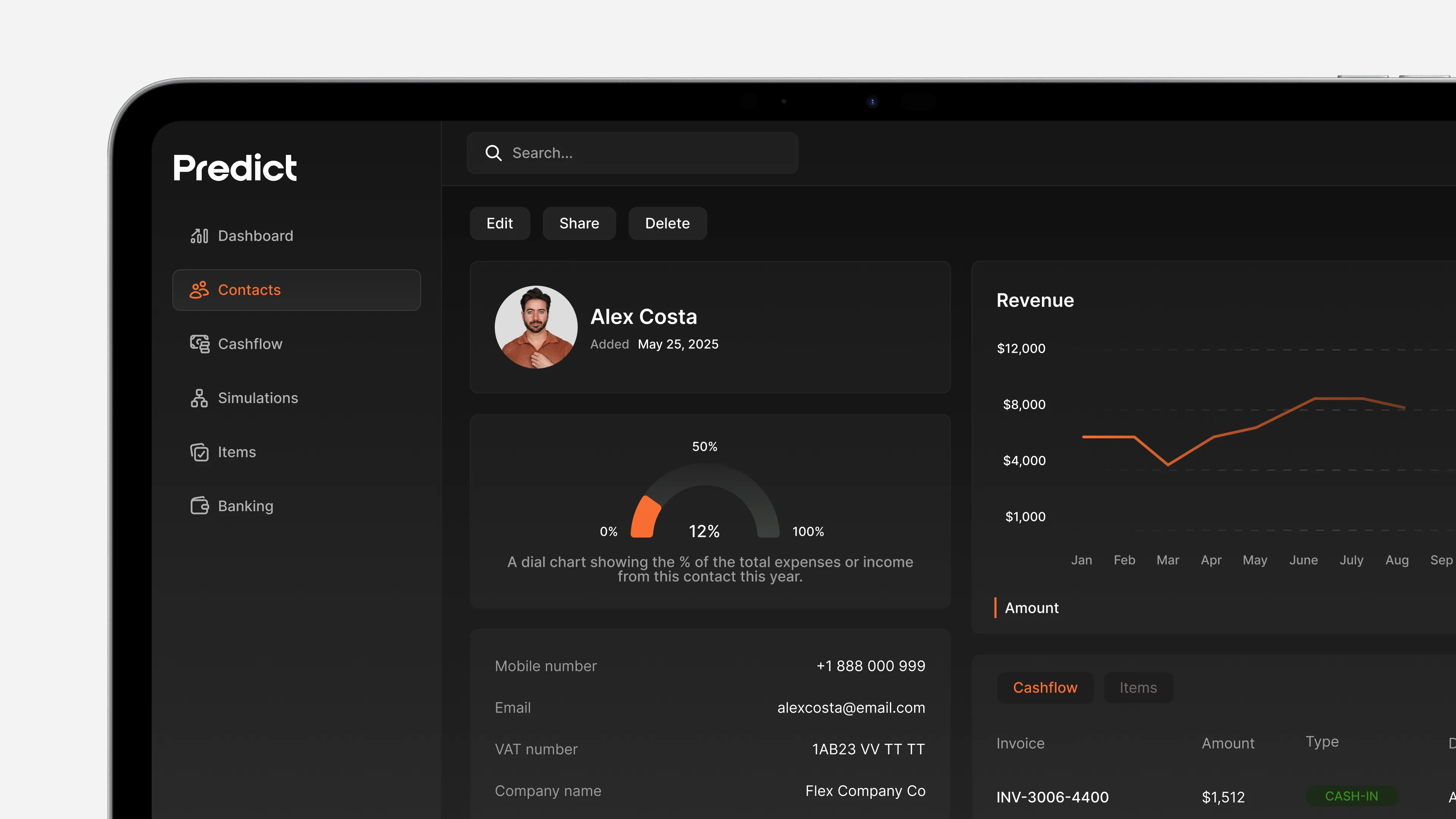
Task: Click the Aug month label
Action: tap(1396, 560)
